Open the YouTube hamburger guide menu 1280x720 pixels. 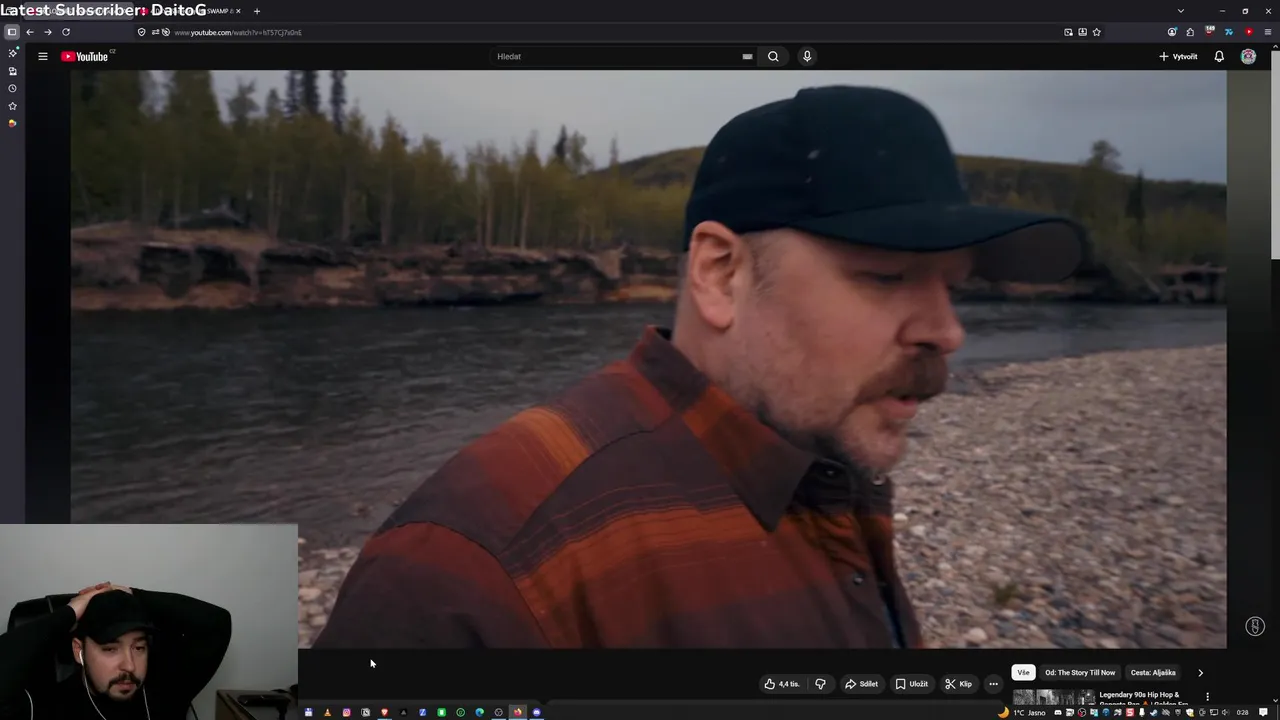pos(43,56)
